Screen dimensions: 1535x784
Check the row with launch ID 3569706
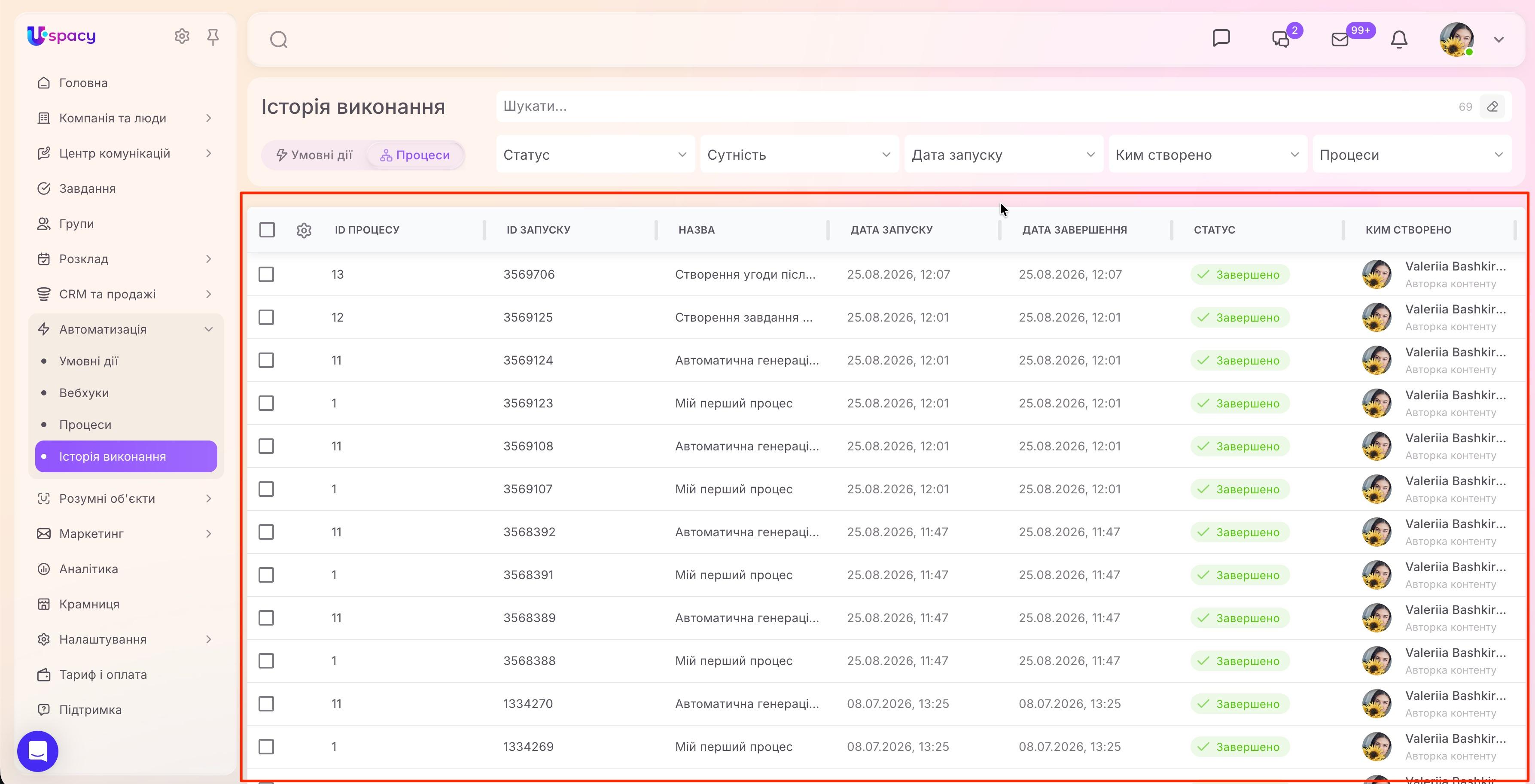(x=266, y=275)
